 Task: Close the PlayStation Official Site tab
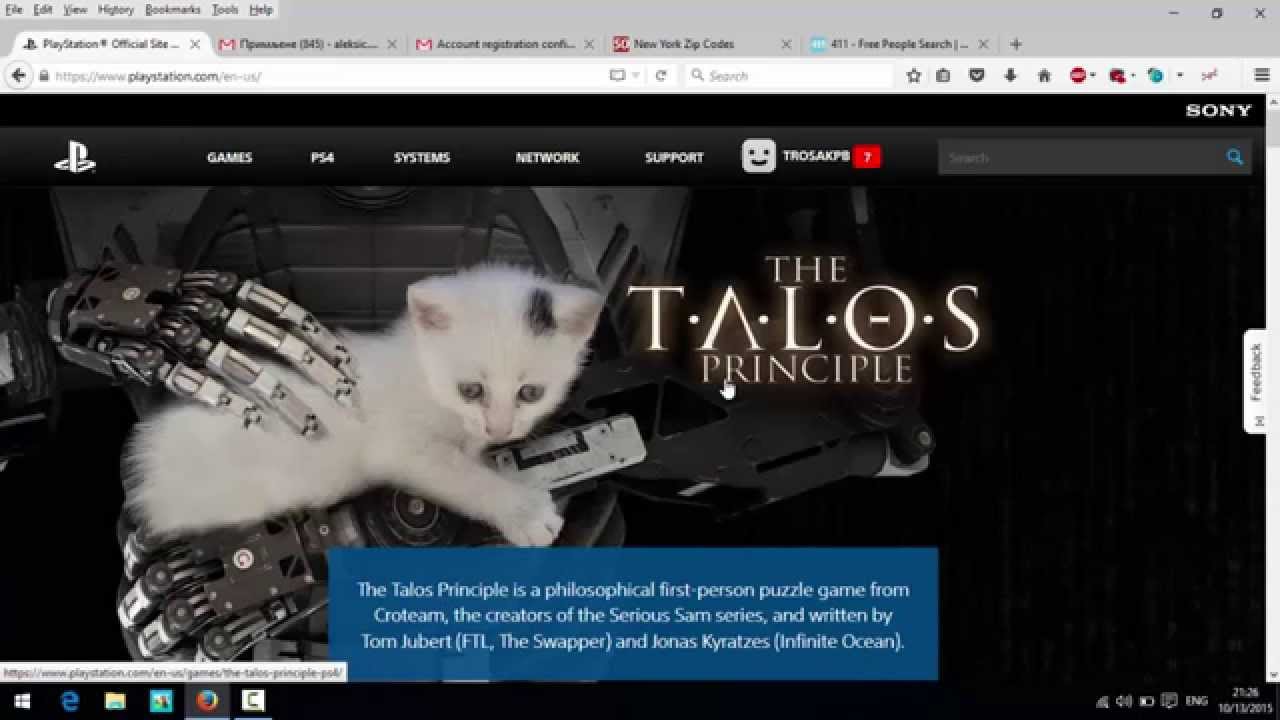pos(195,44)
